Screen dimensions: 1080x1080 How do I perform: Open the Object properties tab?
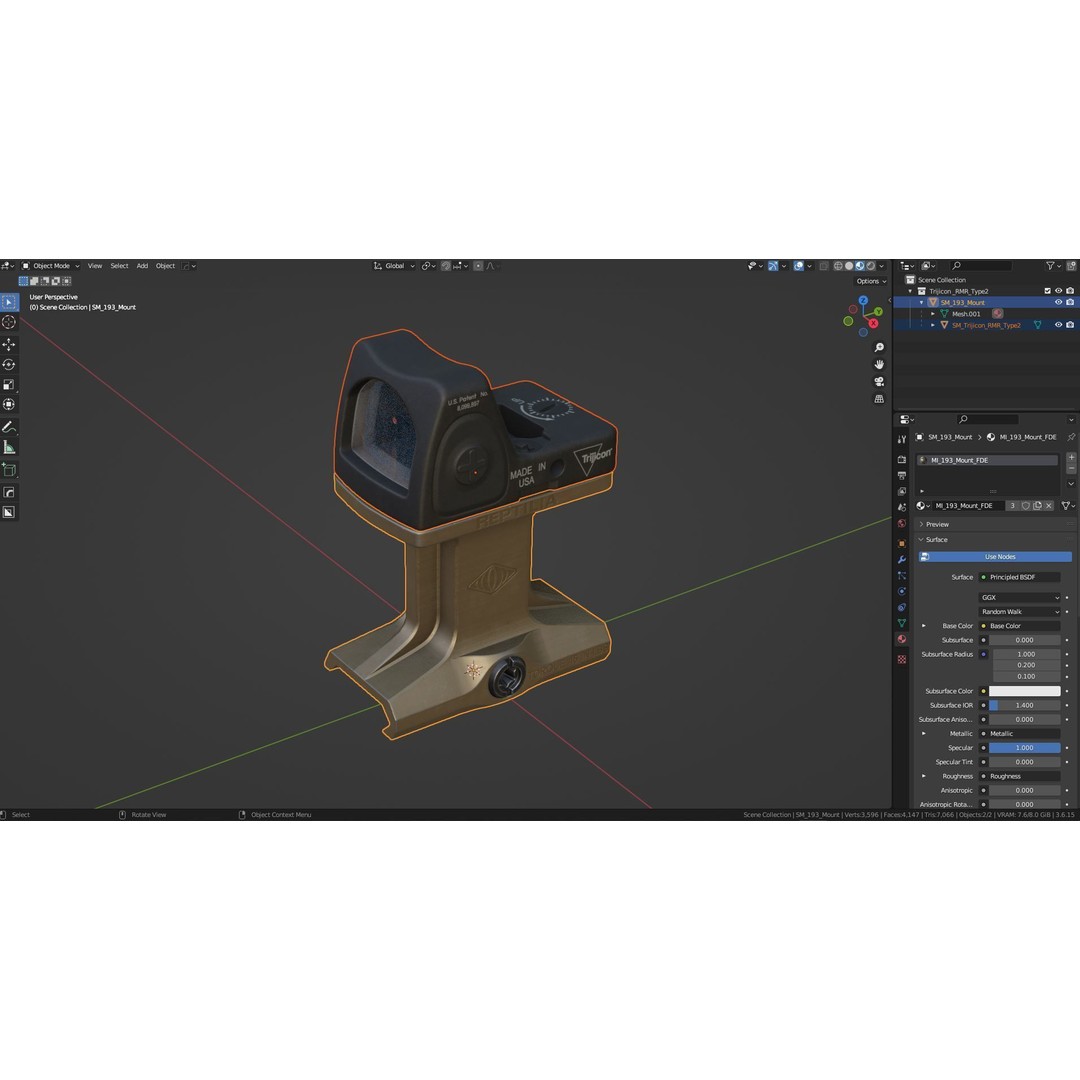(902, 543)
